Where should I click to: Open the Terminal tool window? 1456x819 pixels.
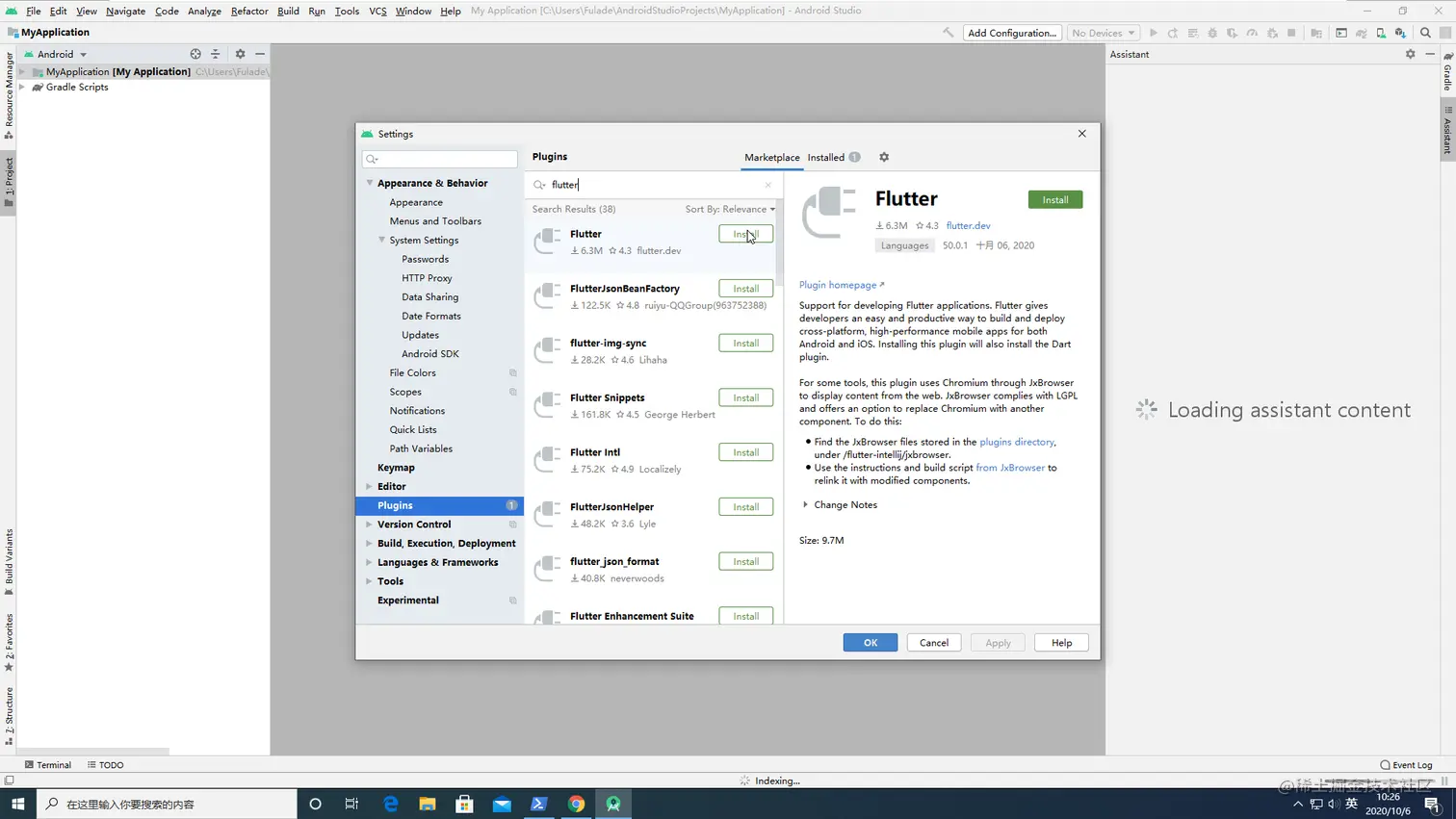click(x=53, y=764)
